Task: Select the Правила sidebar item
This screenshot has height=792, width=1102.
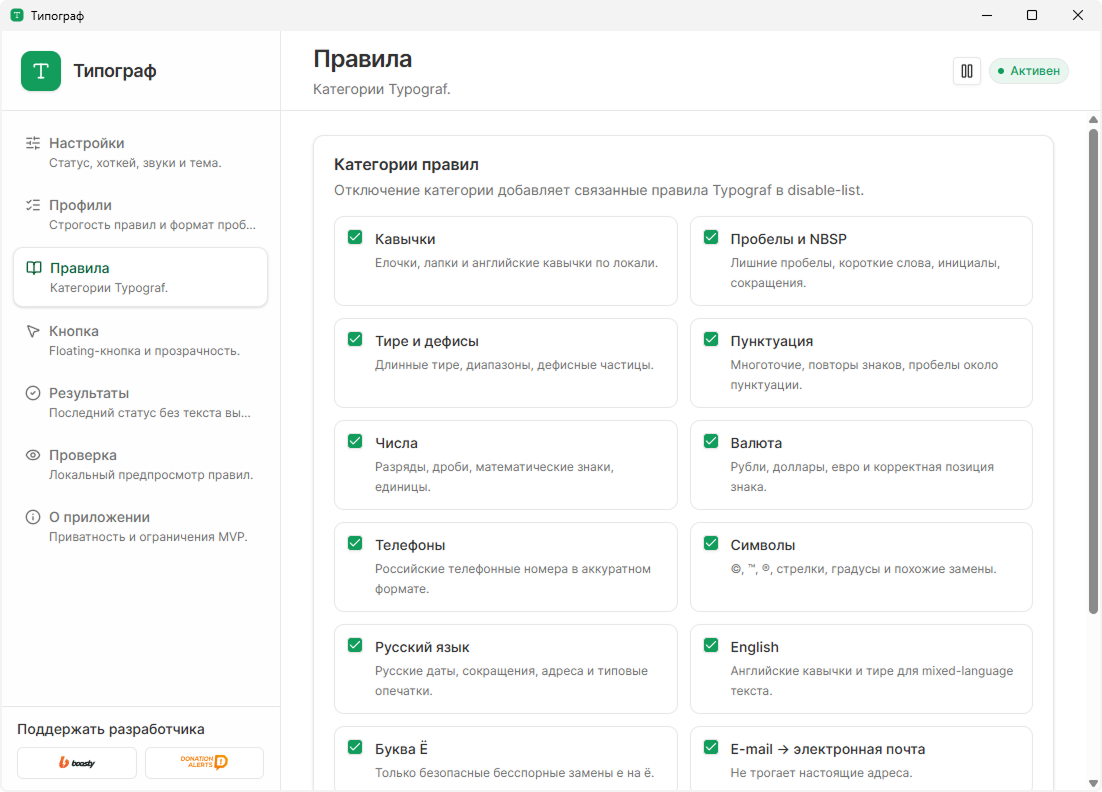Action: (x=141, y=277)
